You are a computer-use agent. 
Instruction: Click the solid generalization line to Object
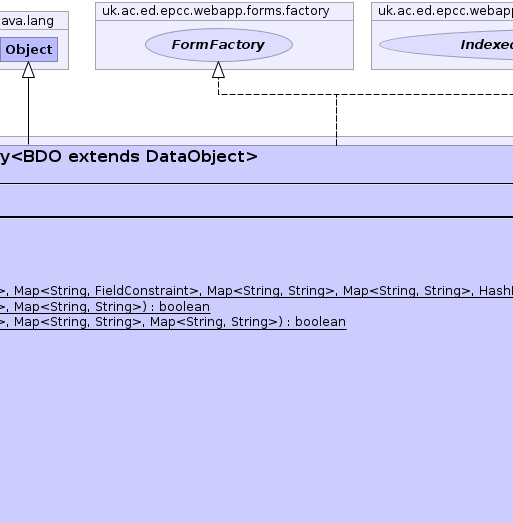[28, 111]
